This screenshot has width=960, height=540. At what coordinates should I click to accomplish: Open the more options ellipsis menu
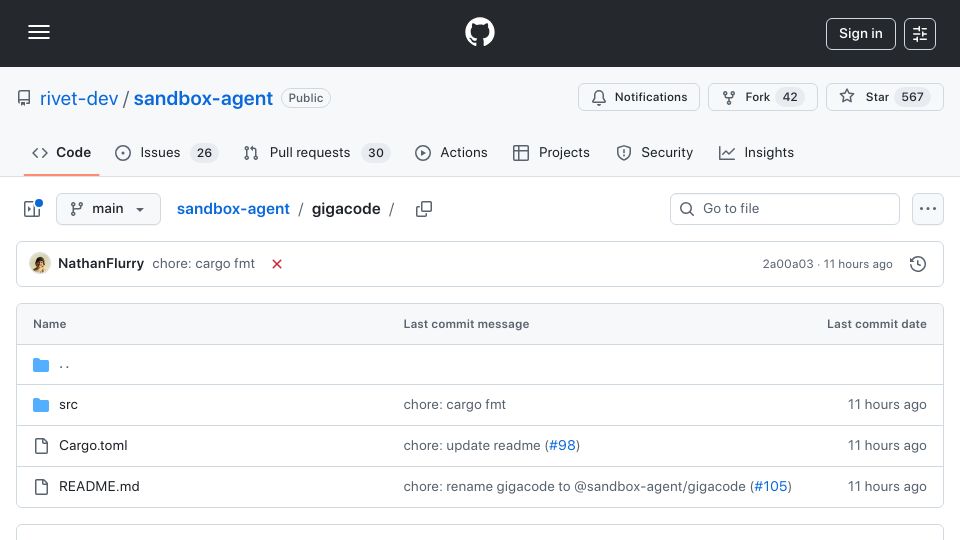[928, 209]
